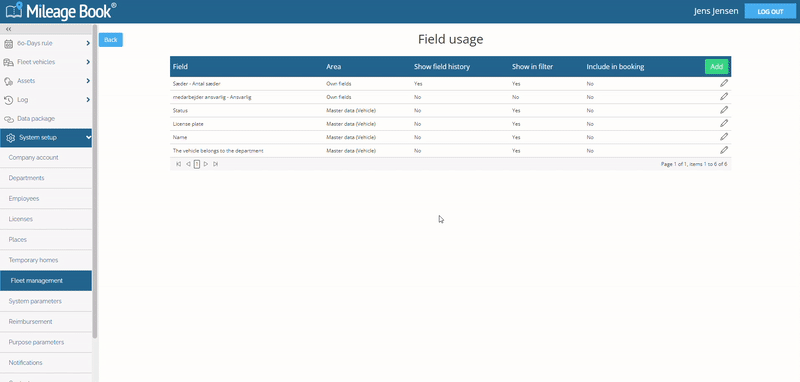The height and width of the screenshot is (382, 800).
Task: Go to next page of table
Action: click(206, 164)
